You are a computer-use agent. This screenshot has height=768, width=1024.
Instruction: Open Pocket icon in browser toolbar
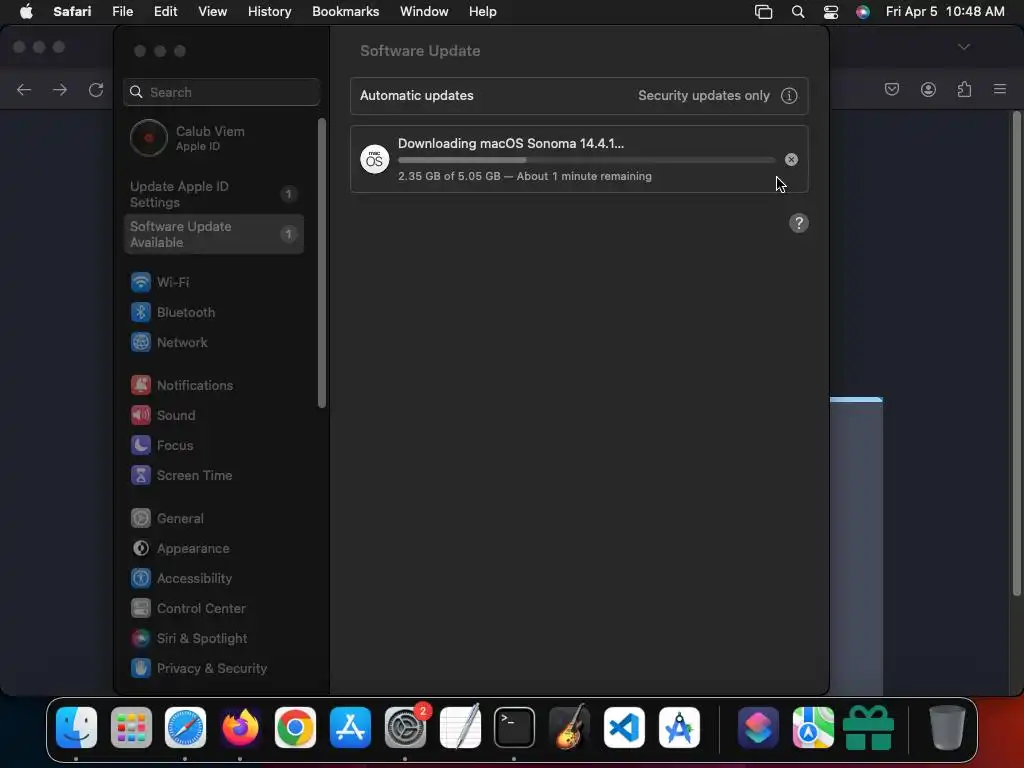(891, 89)
